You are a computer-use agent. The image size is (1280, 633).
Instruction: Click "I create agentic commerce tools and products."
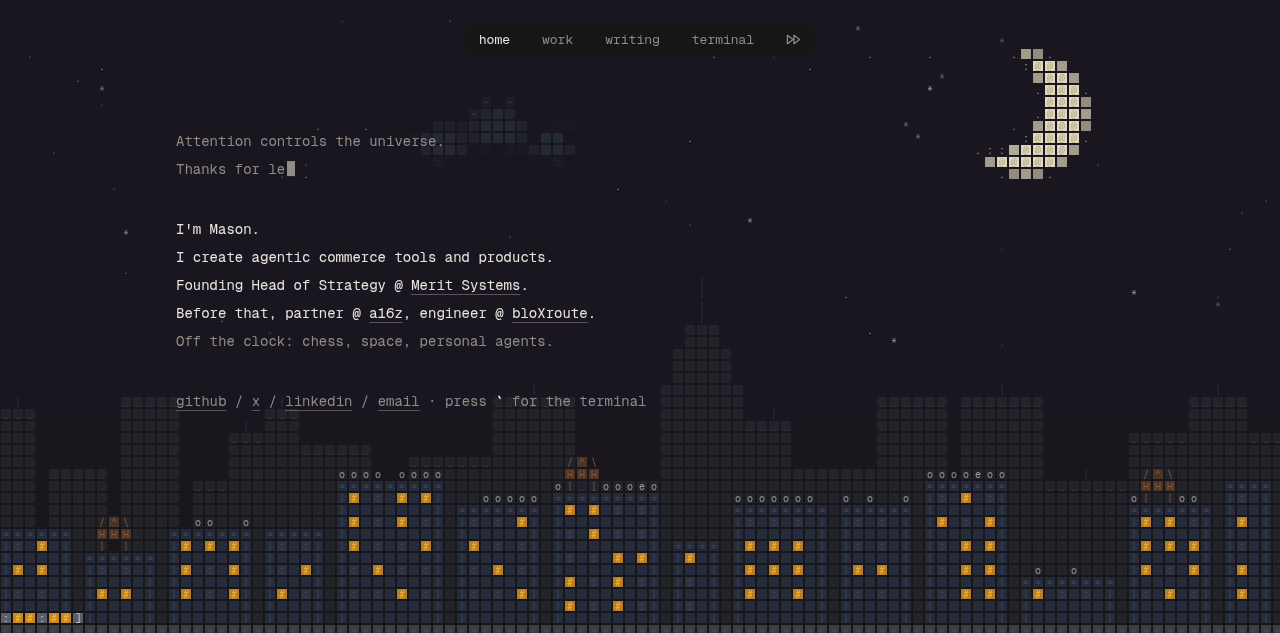pyautogui.click(x=365, y=258)
